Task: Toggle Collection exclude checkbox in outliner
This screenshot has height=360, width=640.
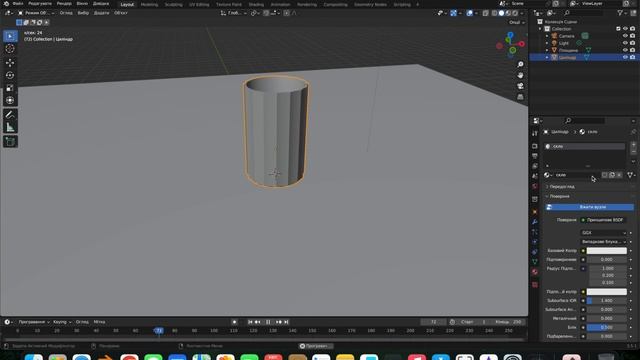Action: point(618,29)
